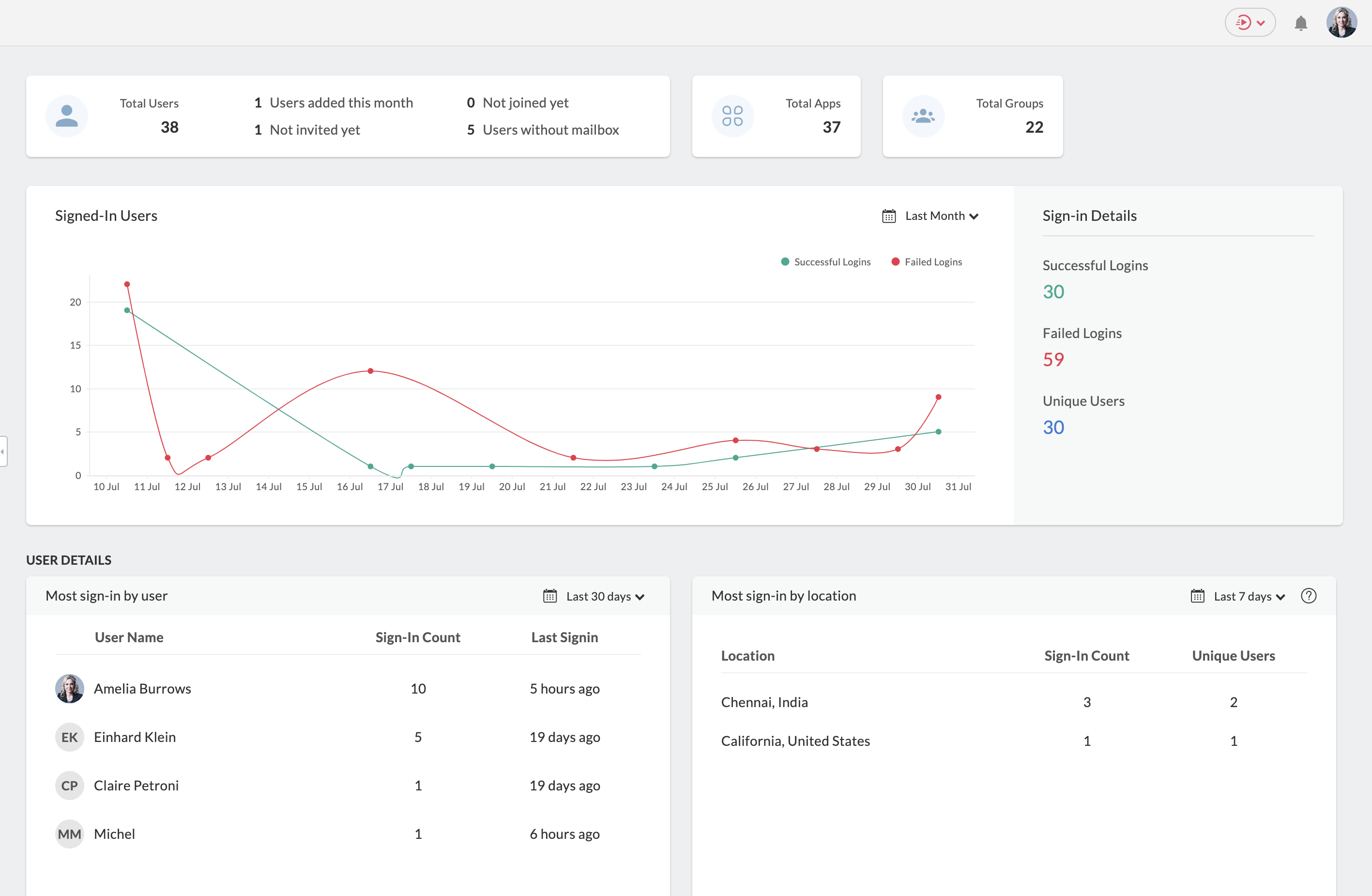This screenshot has height=896, width=1372.
Task: Click the profile avatar in header
Action: coord(1342,23)
